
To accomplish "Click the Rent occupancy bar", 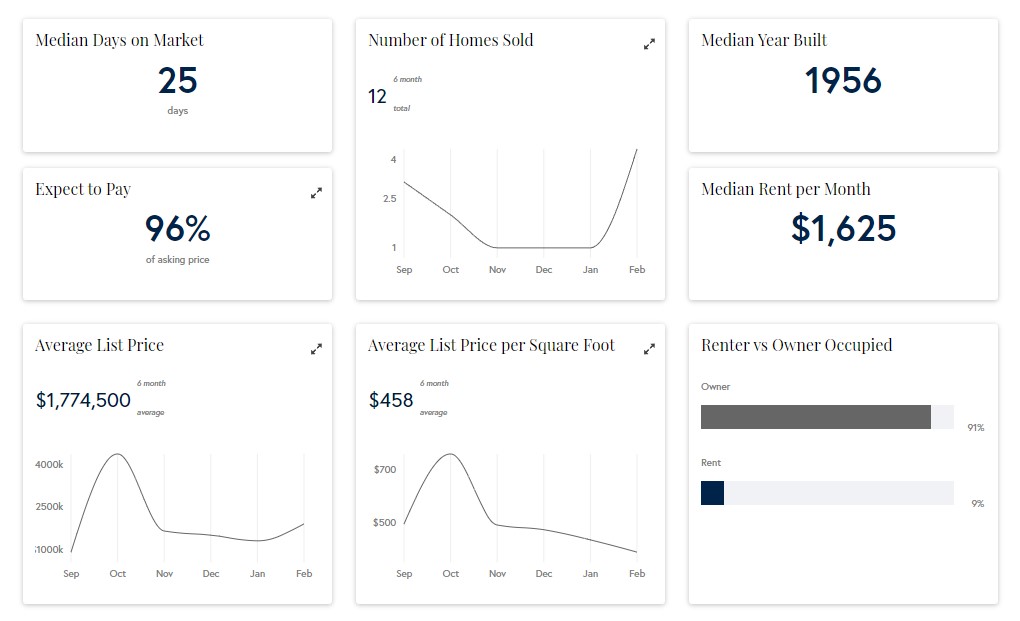I will point(712,492).
